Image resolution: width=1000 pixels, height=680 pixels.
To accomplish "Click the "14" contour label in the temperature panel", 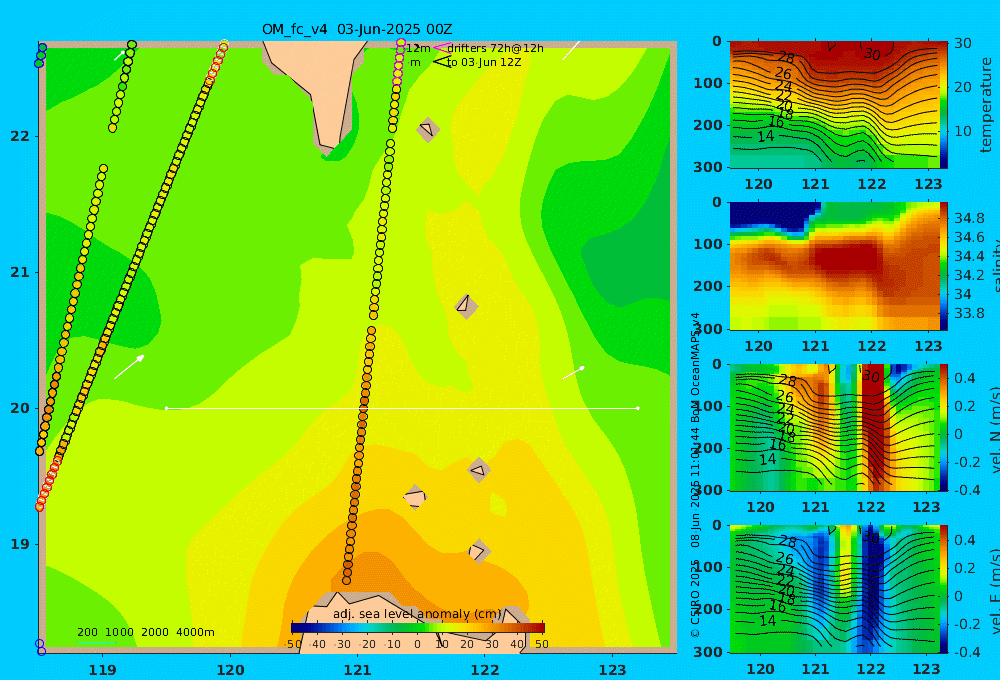I will click(766, 136).
